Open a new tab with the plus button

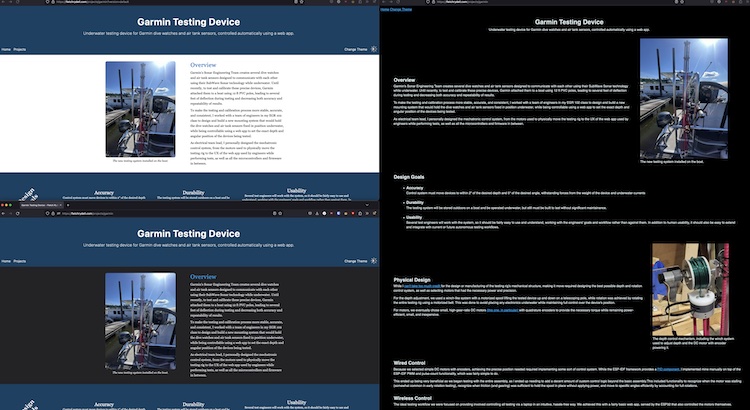[x=68, y=205]
